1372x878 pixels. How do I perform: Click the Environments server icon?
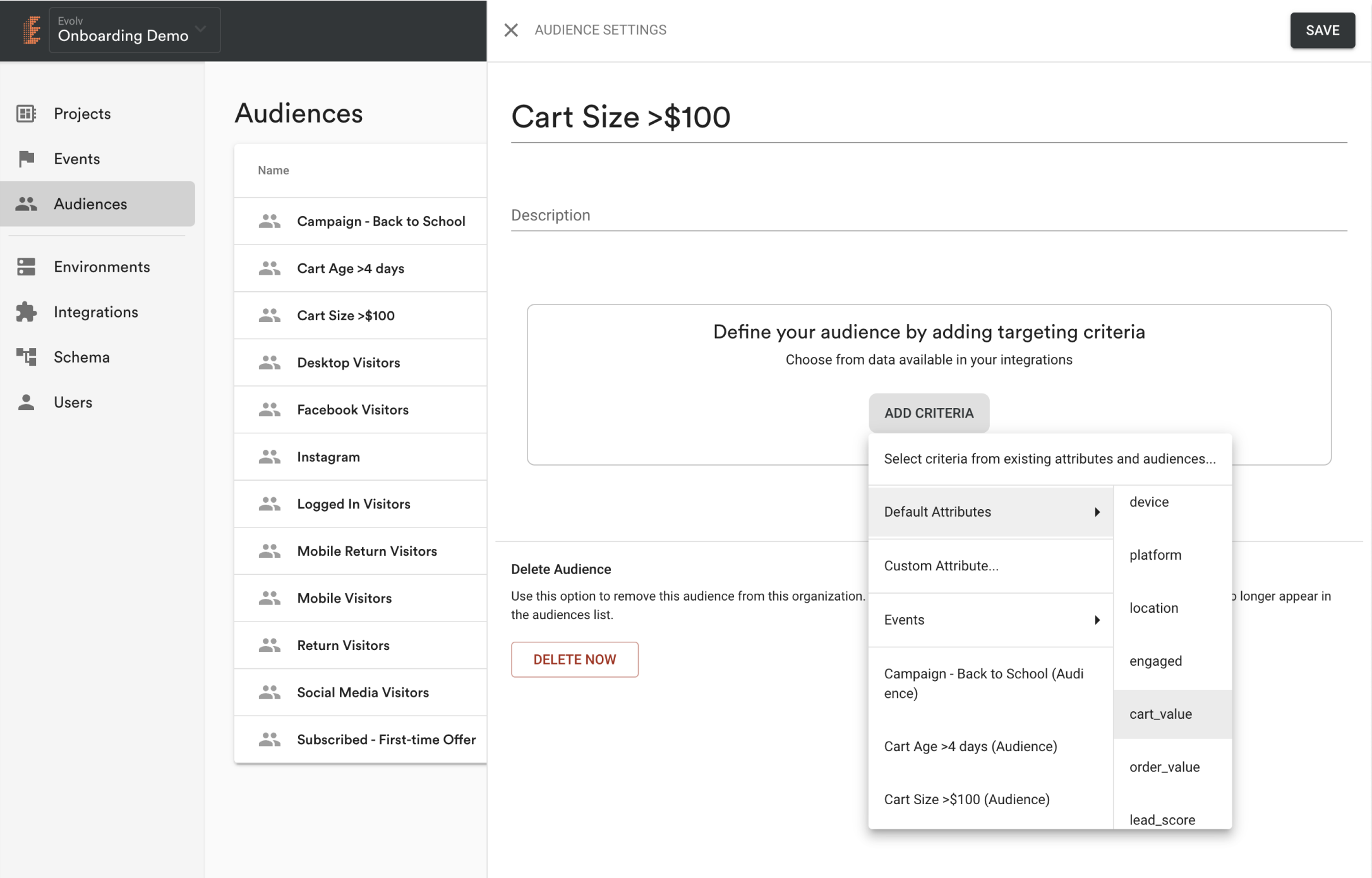[26, 267]
